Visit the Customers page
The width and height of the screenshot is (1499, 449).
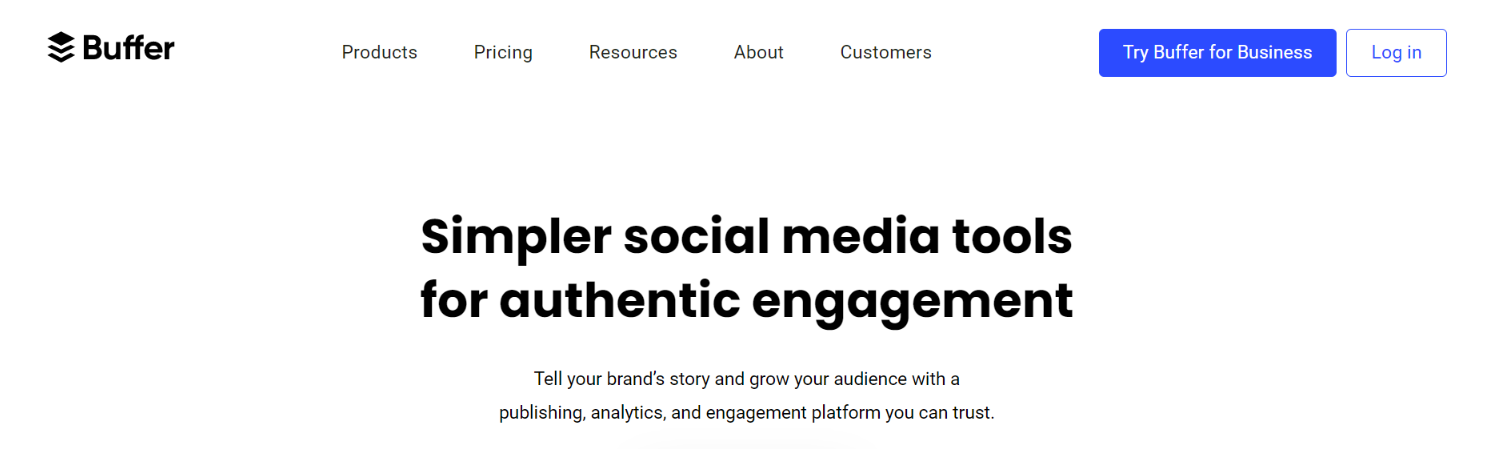(x=886, y=52)
